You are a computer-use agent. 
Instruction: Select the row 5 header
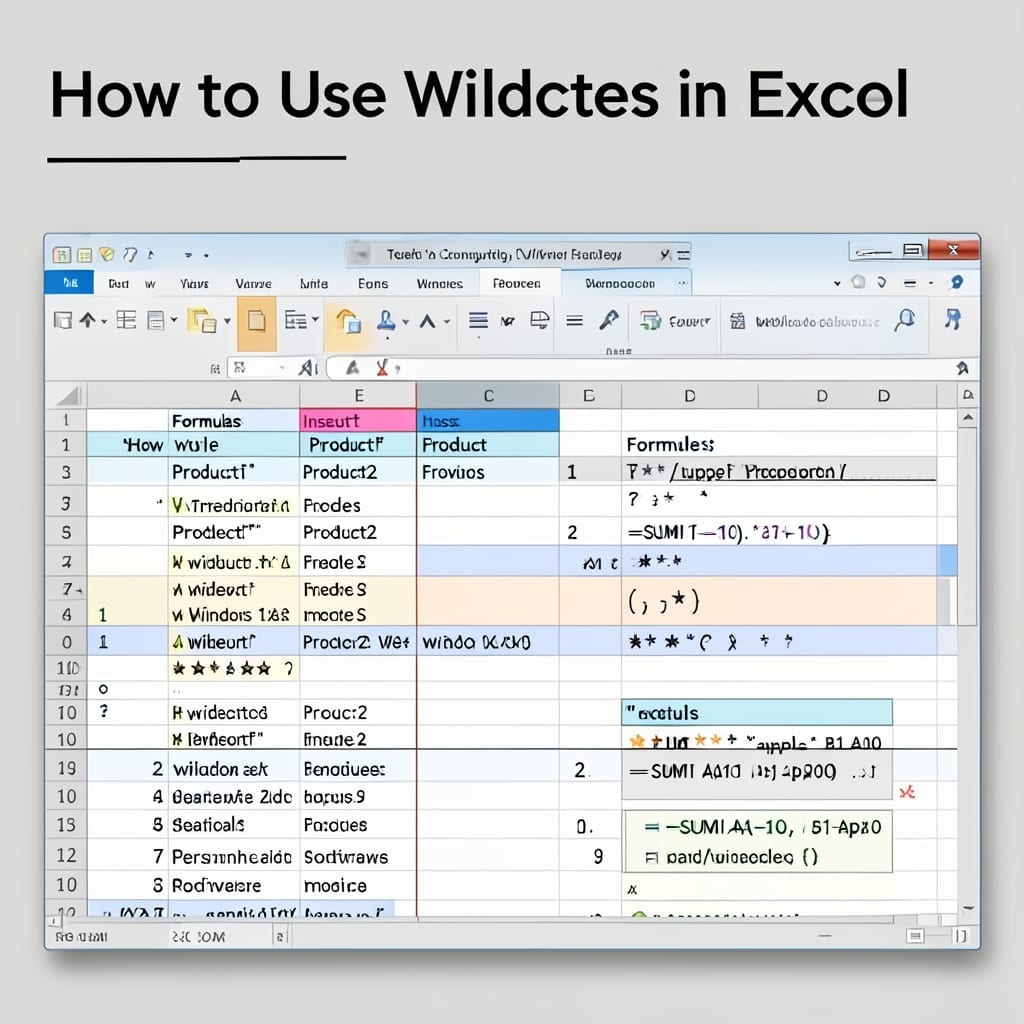pyautogui.click(x=66, y=532)
